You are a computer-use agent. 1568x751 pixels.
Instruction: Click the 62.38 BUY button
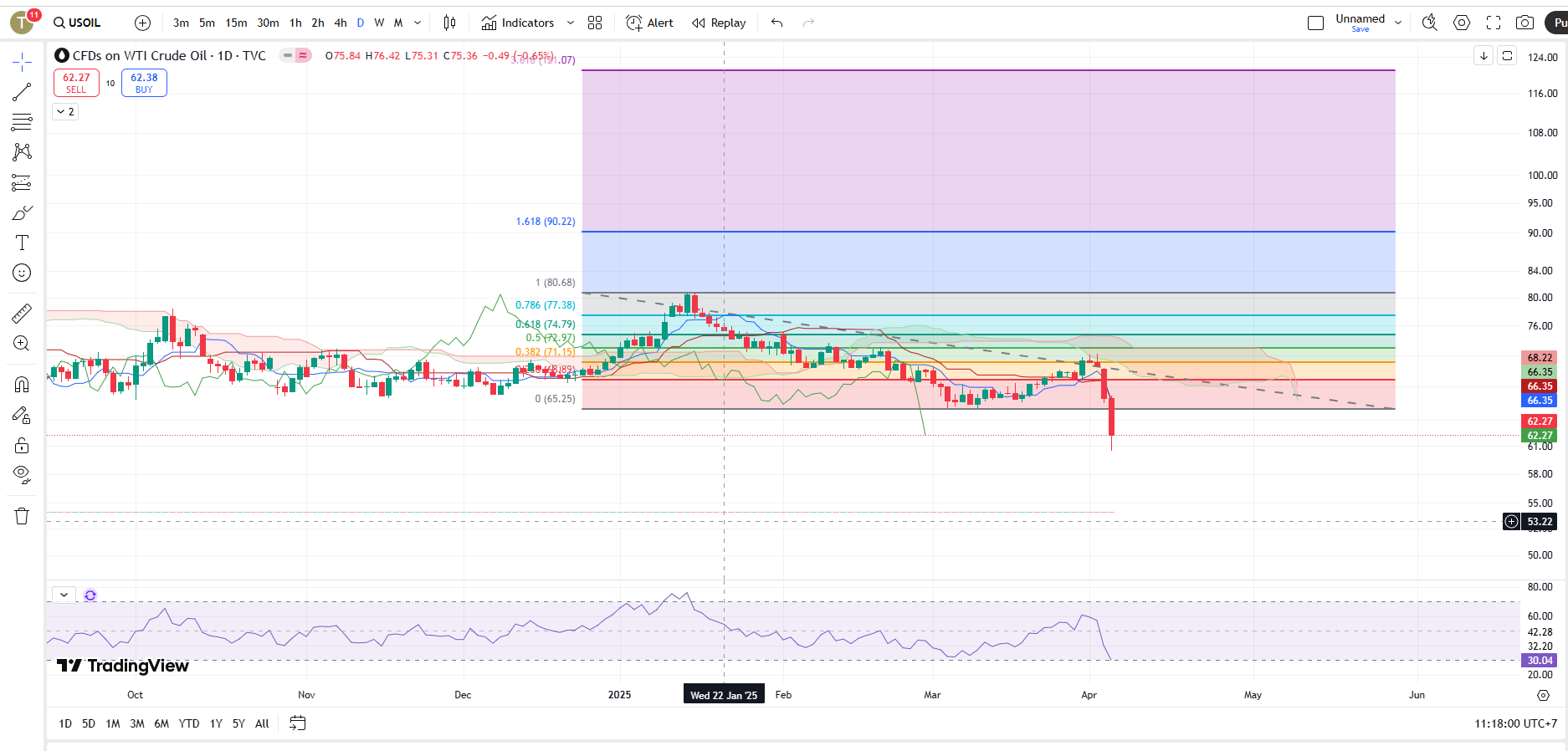tap(144, 83)
